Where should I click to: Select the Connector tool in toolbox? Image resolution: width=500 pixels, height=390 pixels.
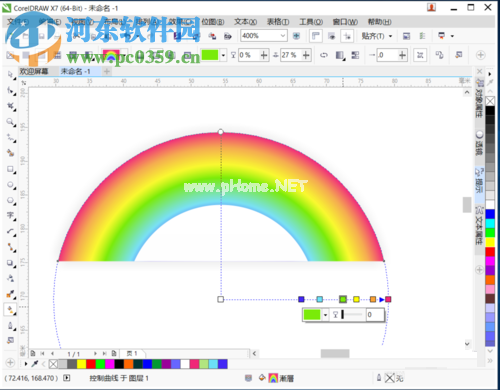[x=11, y=247]
